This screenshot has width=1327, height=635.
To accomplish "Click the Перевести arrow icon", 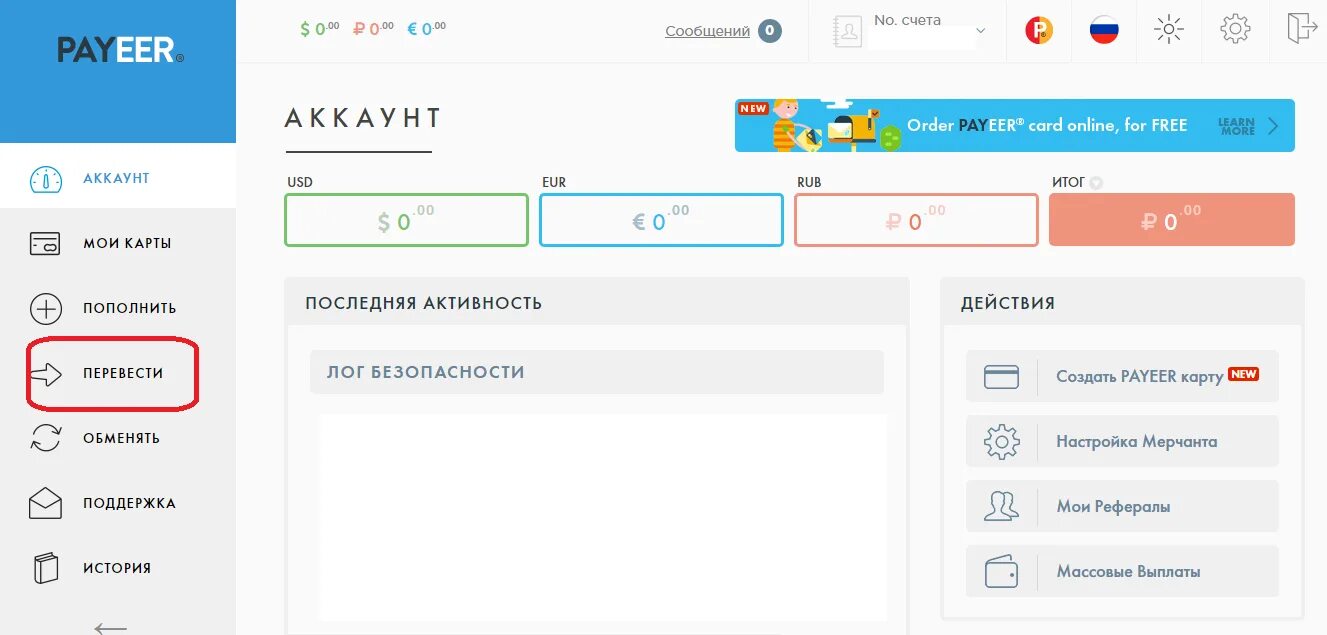I will pyautogui.click(x=46, y=374).
